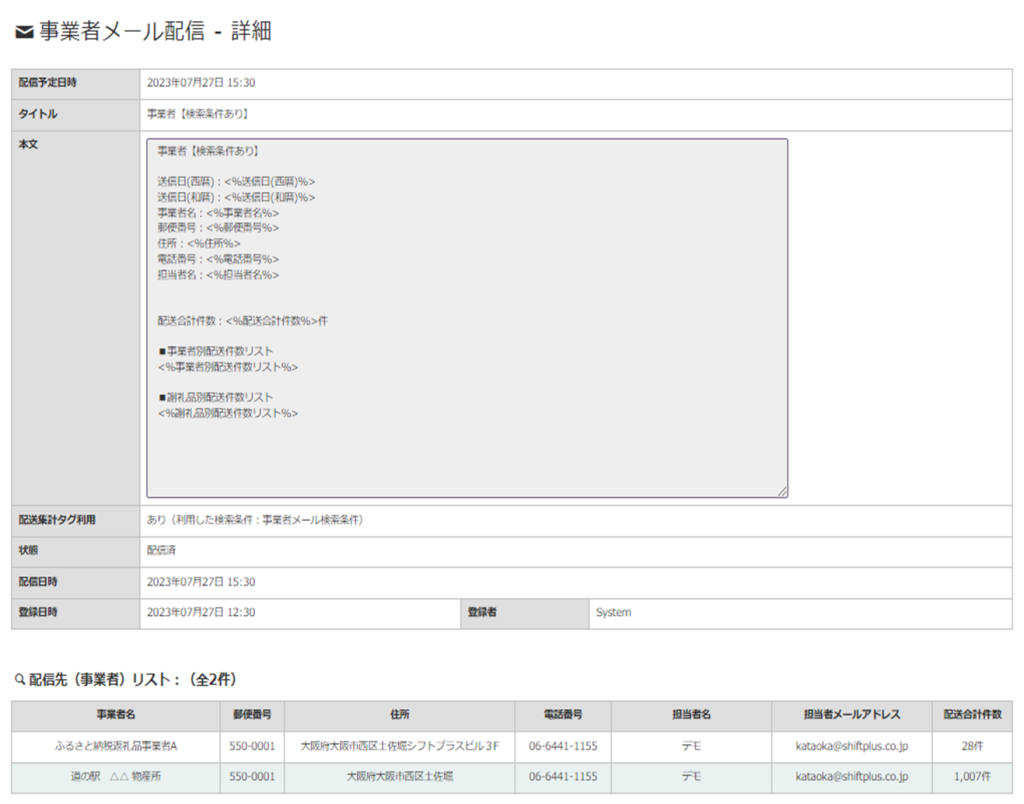Click the email address in ふるさと納税返礼品事業者A row
This screenshot has height=804, width=1024.
851,746
